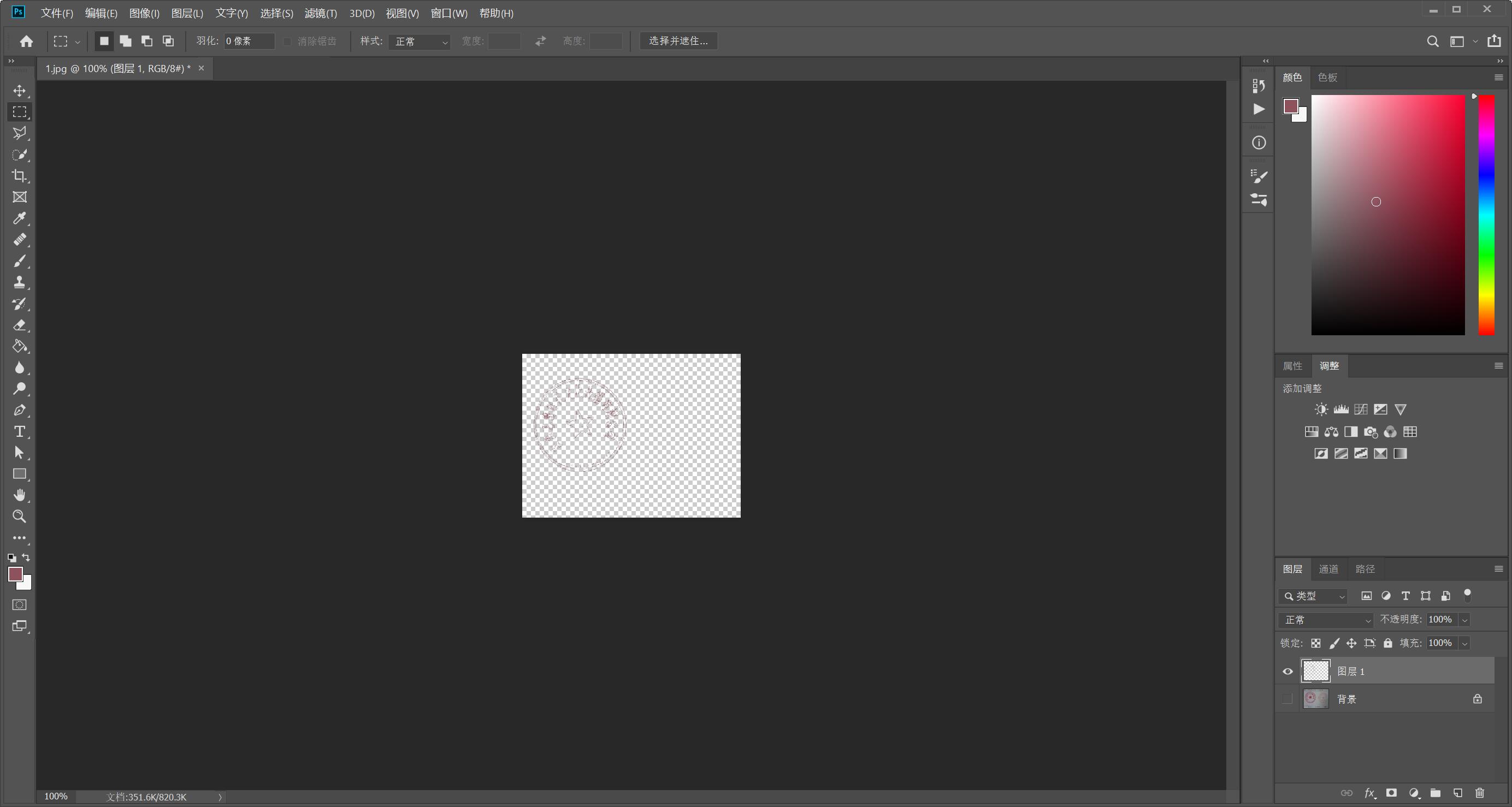The image size is (1512, 807).
Task: Select the Move tool
Action: pyautogui.click(x=19, y=91)
